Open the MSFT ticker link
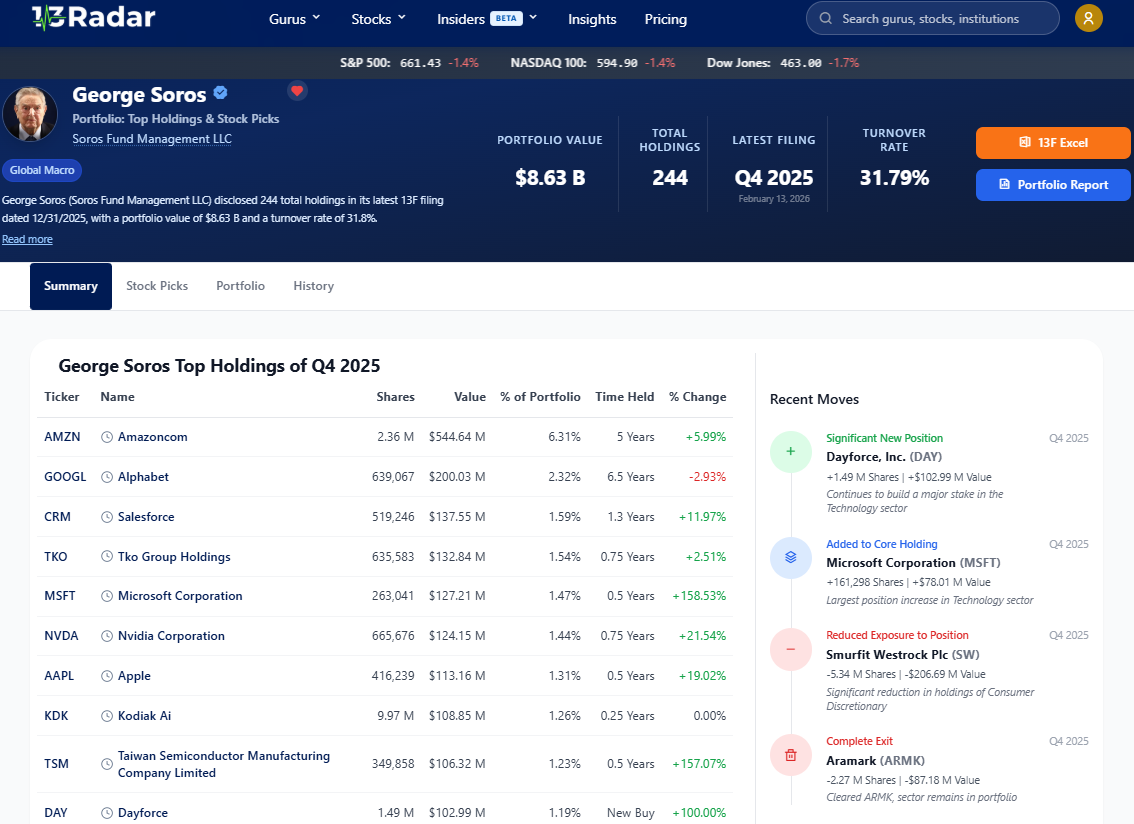Image resolution: width=1134 pixels, height=824 pixels. click(x=59, y=595)
